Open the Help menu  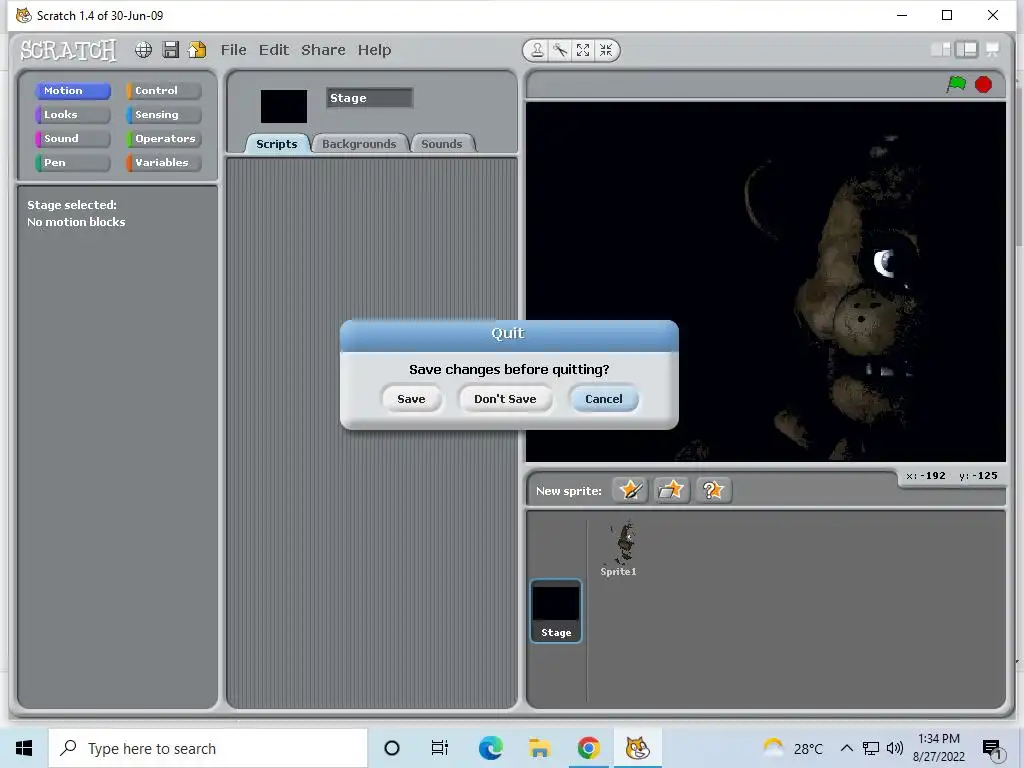pos(374,50)
